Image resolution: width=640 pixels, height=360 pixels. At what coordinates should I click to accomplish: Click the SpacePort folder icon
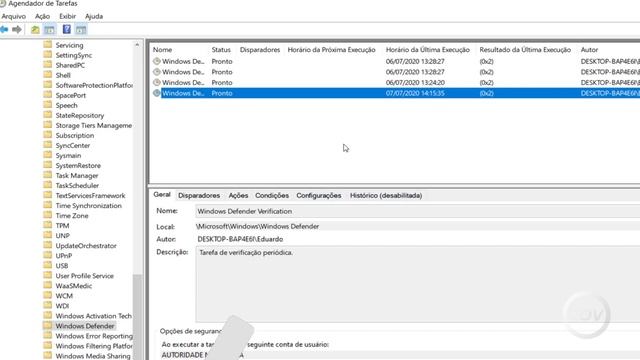[48, 95]
